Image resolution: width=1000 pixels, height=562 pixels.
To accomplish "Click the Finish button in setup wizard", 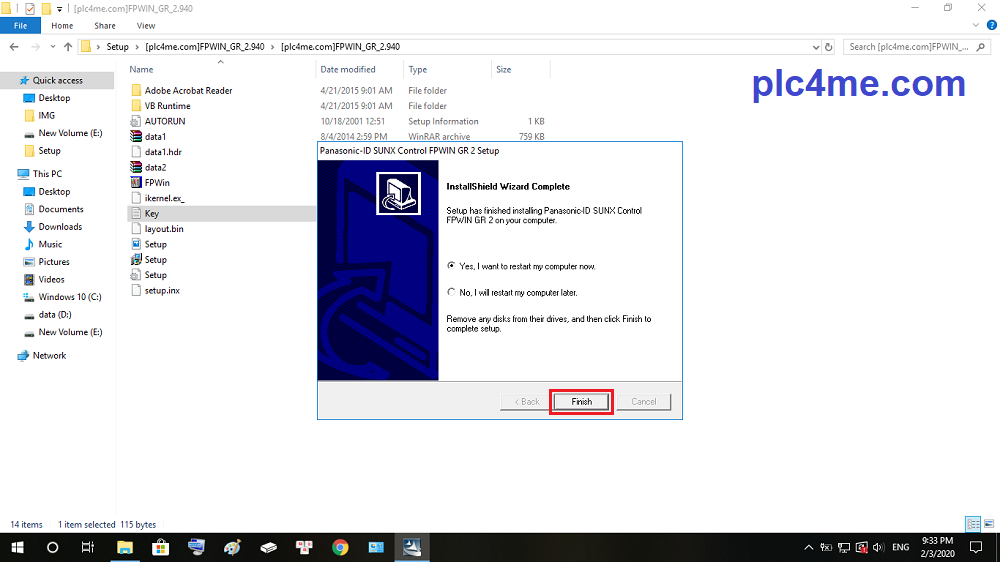I will click(x=581, y=401).
